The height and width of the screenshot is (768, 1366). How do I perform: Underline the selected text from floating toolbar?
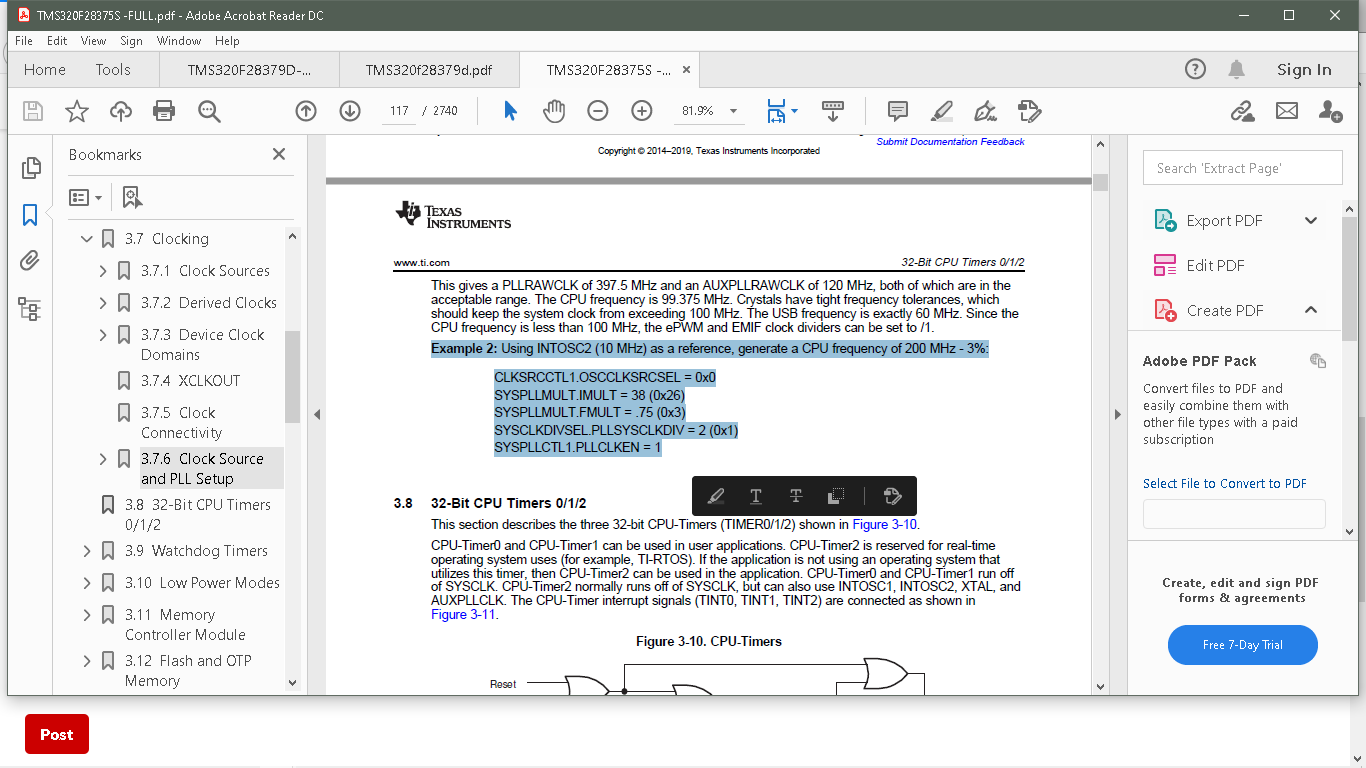[x=756, y=496]
